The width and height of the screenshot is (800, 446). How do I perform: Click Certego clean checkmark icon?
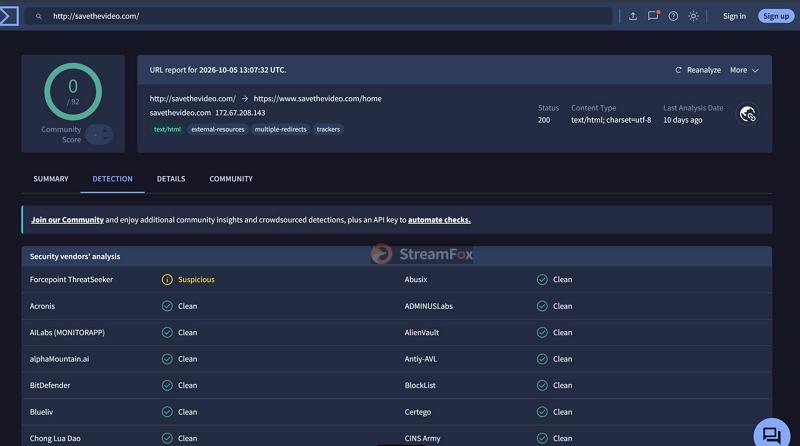[x=542, y=412]
